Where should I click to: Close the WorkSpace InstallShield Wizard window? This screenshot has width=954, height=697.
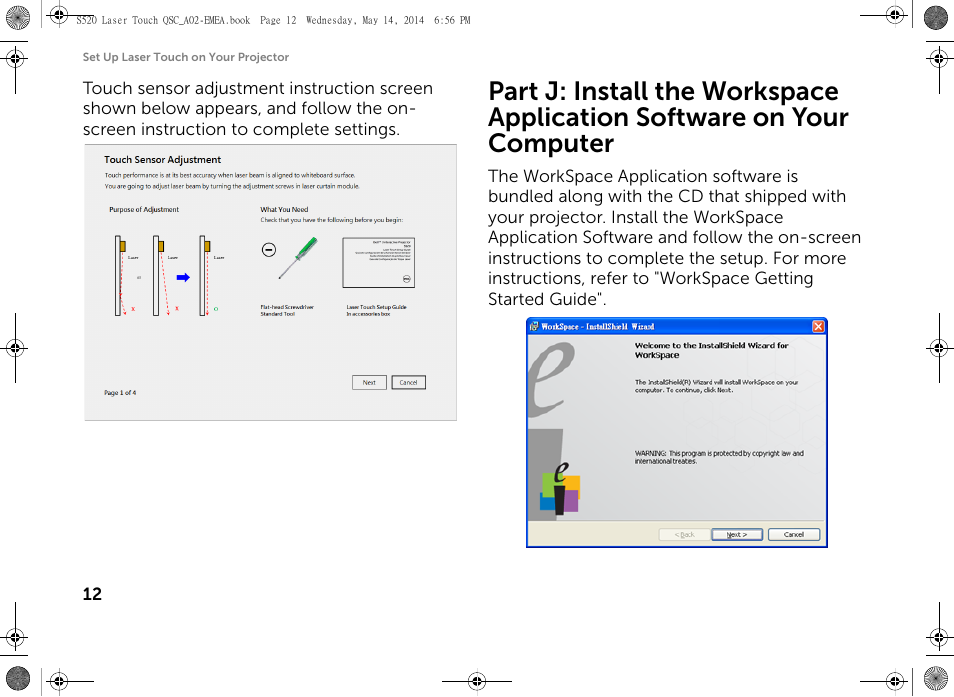pos(818,327)
